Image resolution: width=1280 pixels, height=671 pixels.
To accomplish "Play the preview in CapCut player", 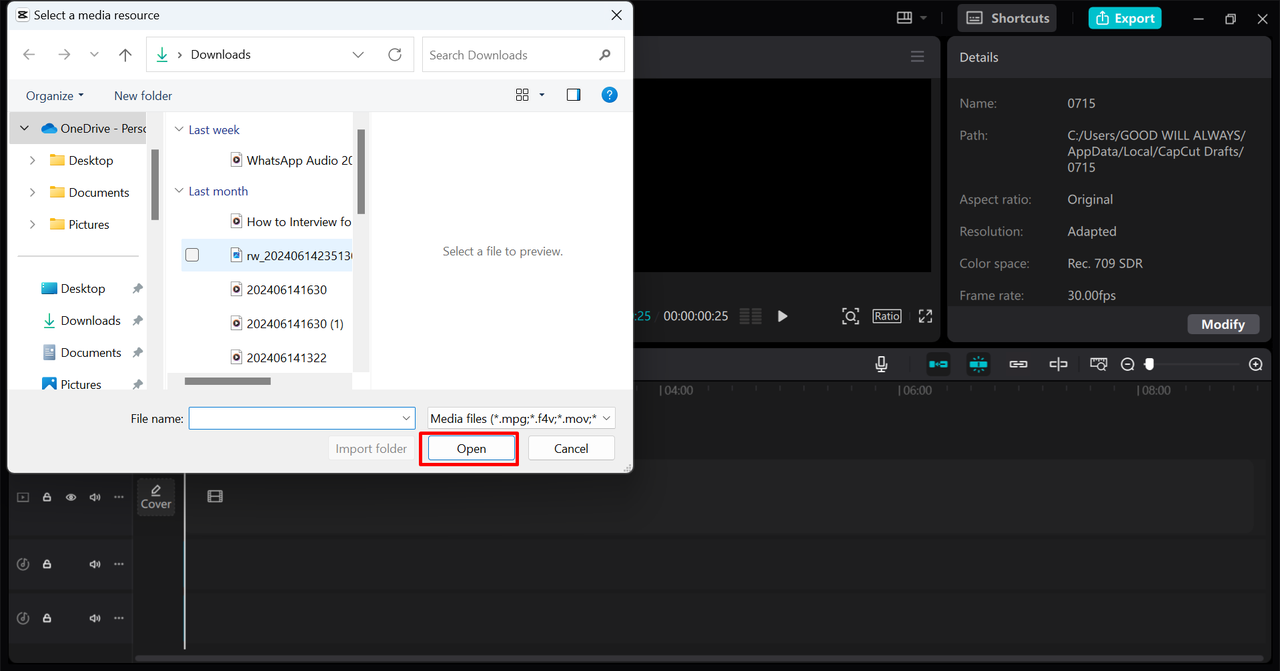I will coord(782,316).
